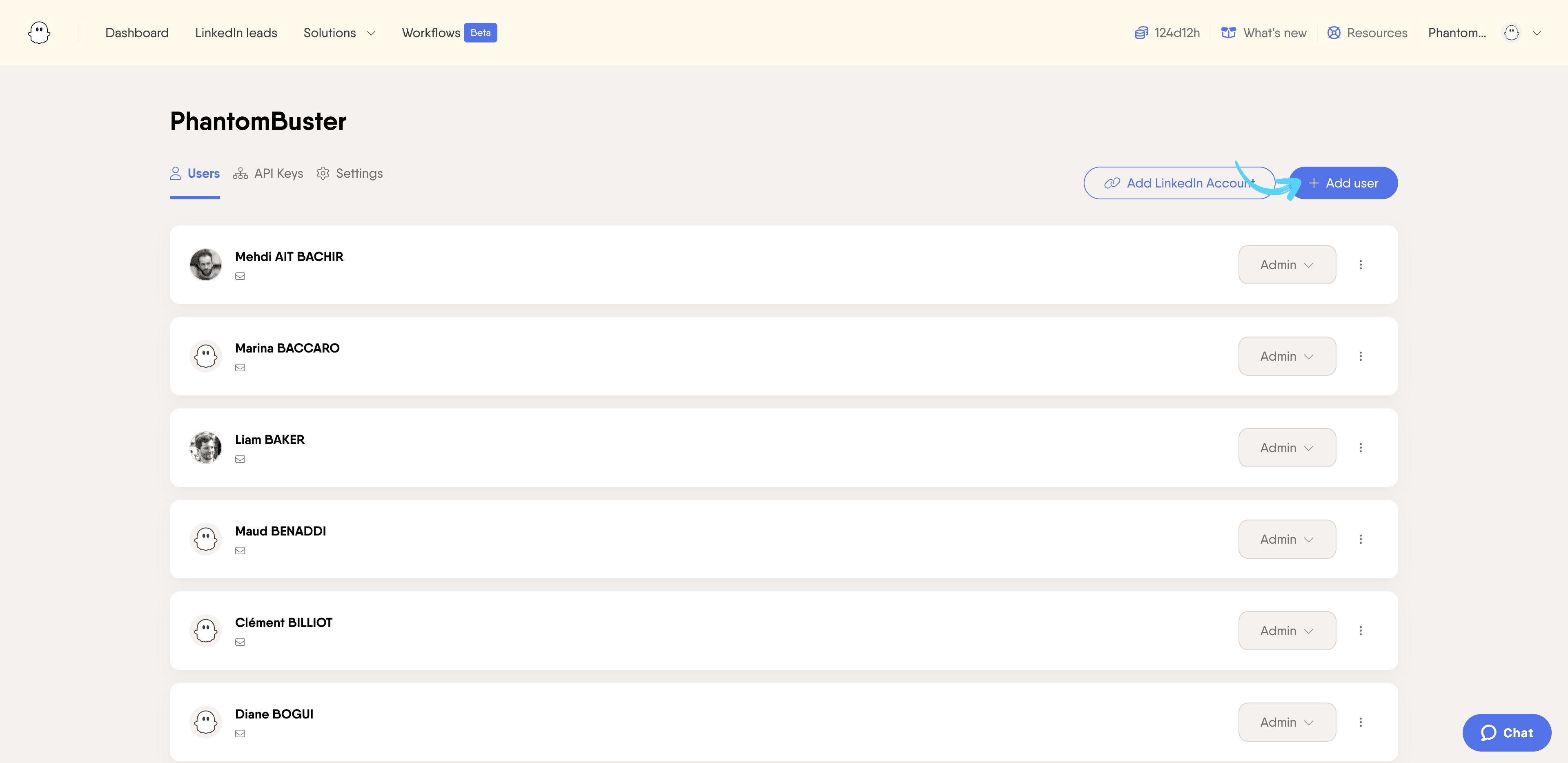Open three-dot menu for Liam BAKER
This screenshot has width=1568, height=763.
pyautogui.click(x=1361, y=448)
